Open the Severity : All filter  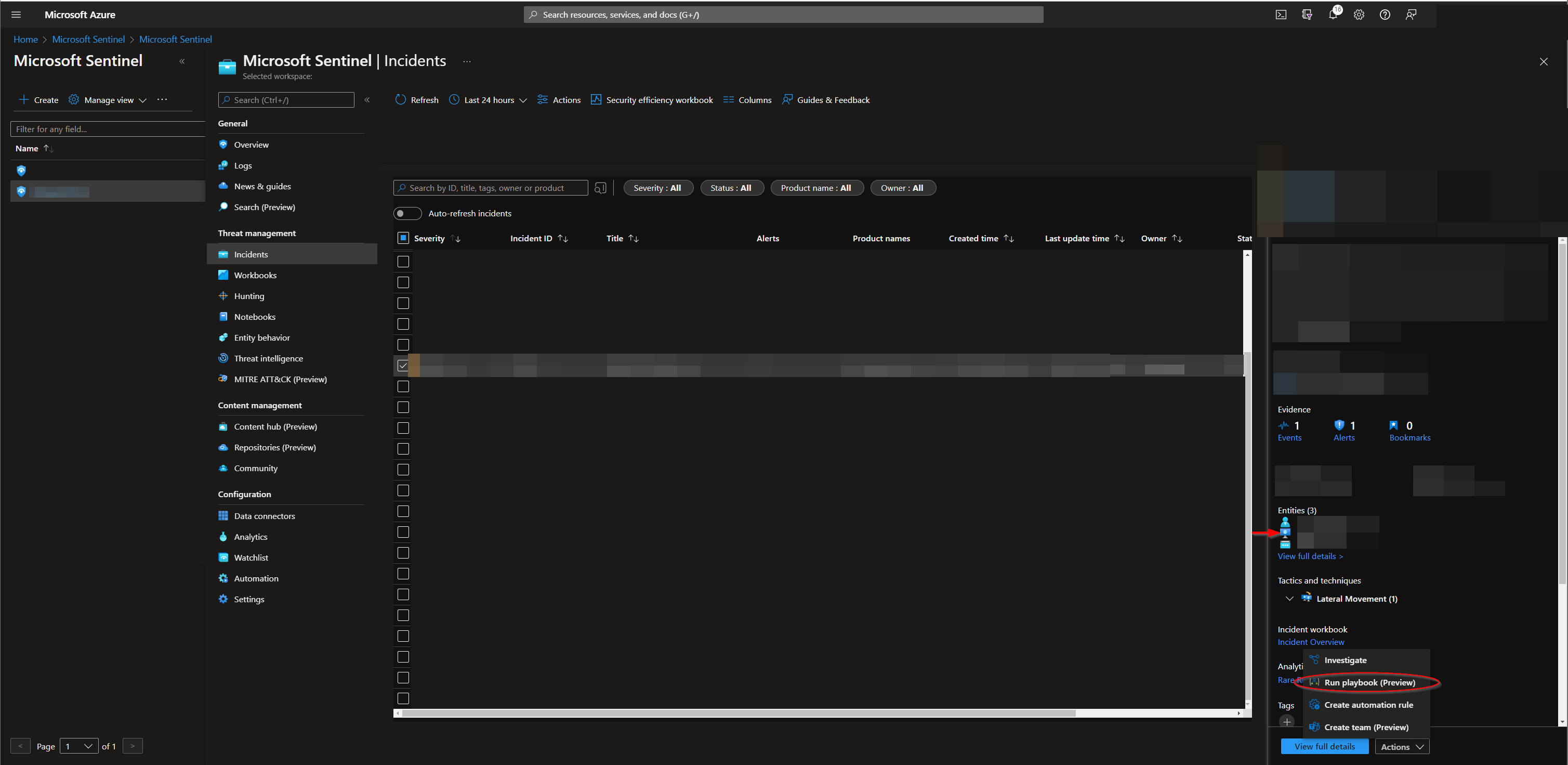(x=657, y=188)
